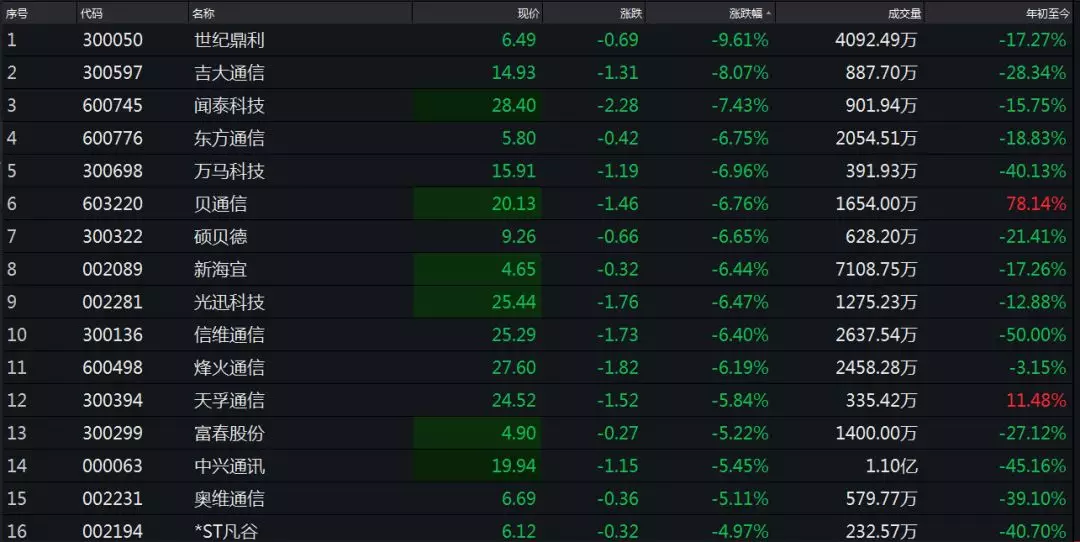This screenshot has width=1080, height=542.
Task: Select stock code 600776
Action: 112,138
